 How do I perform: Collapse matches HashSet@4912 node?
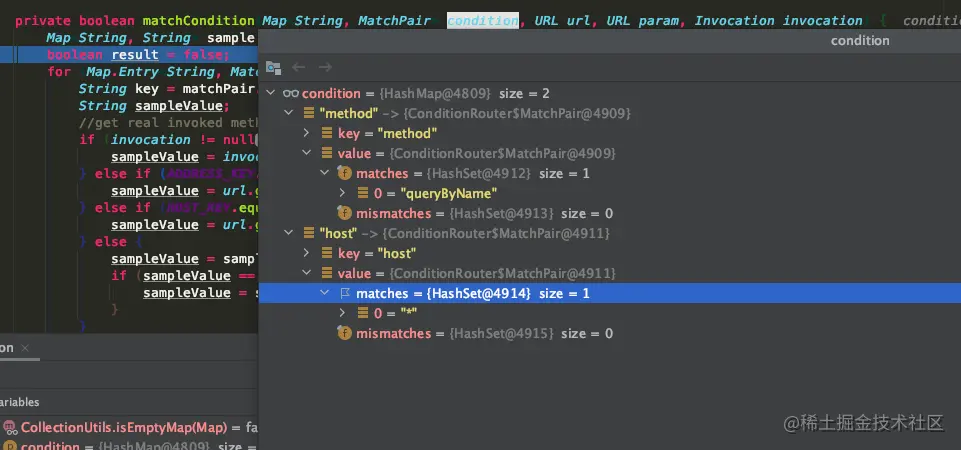coord(325,174)
